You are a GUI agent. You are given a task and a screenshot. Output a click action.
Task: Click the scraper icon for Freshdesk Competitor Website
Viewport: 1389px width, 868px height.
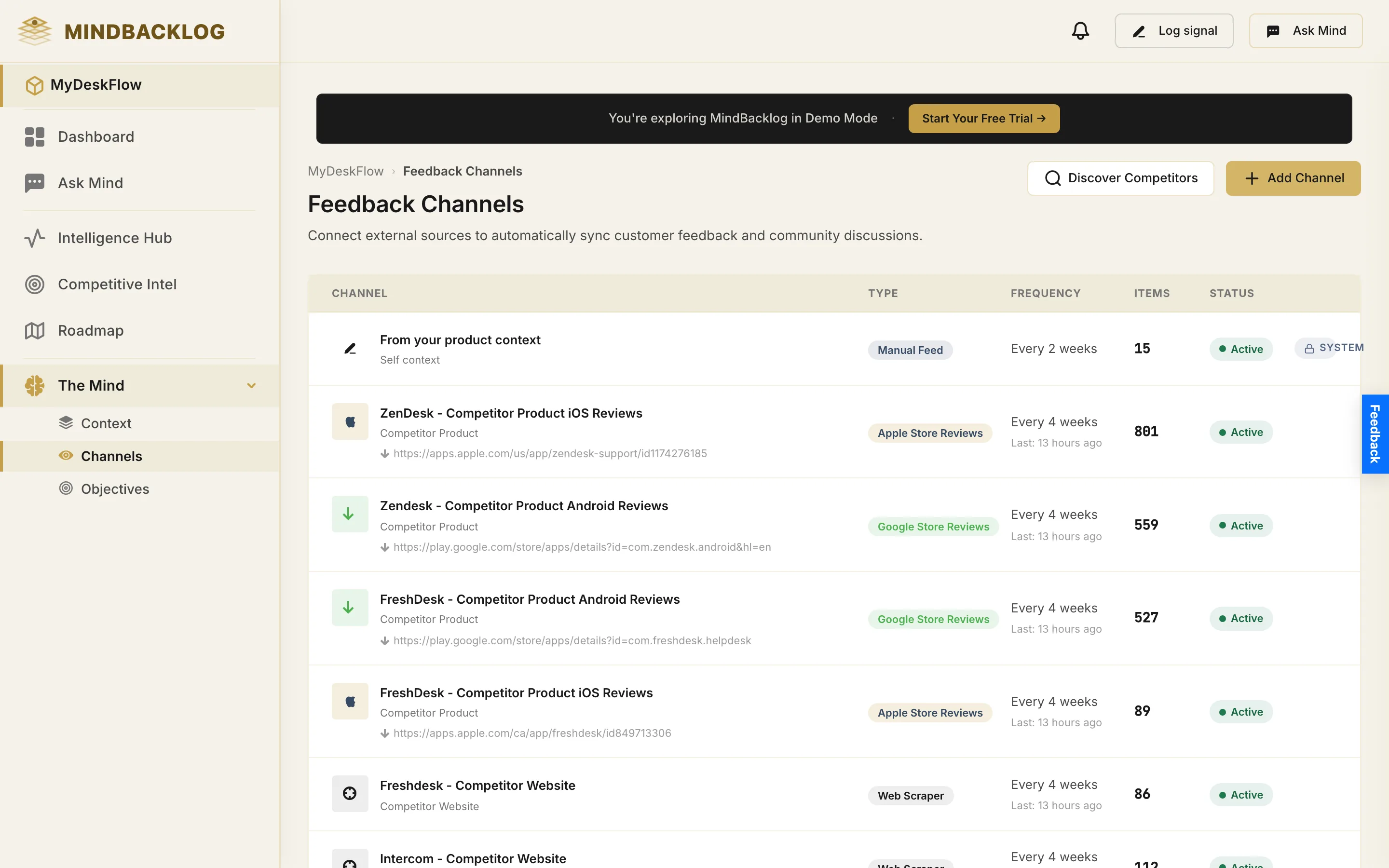tap(350, 794)
